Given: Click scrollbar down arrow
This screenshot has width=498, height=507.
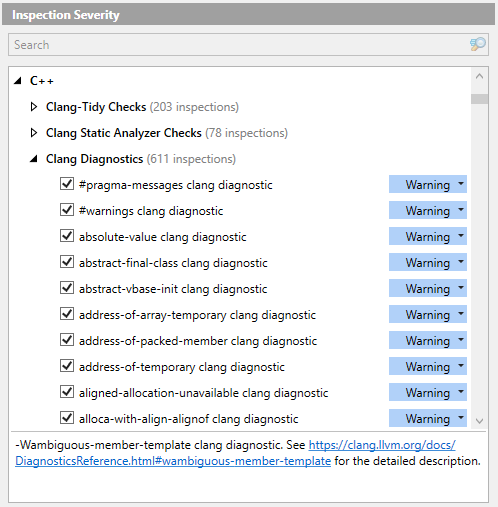Looking at the screenshot, I should click(x=479, y=421).
